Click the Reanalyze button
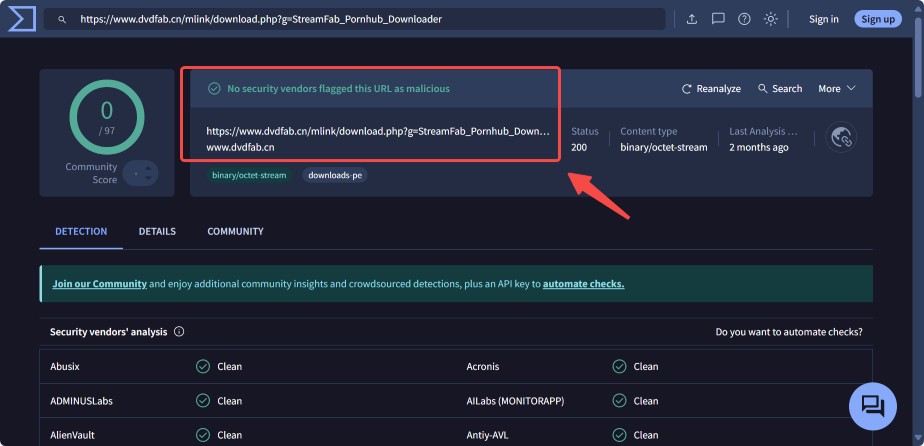Image resolution: width=924 pixels, height=446 pixels. pyautogui.click(x=711, y=89)
